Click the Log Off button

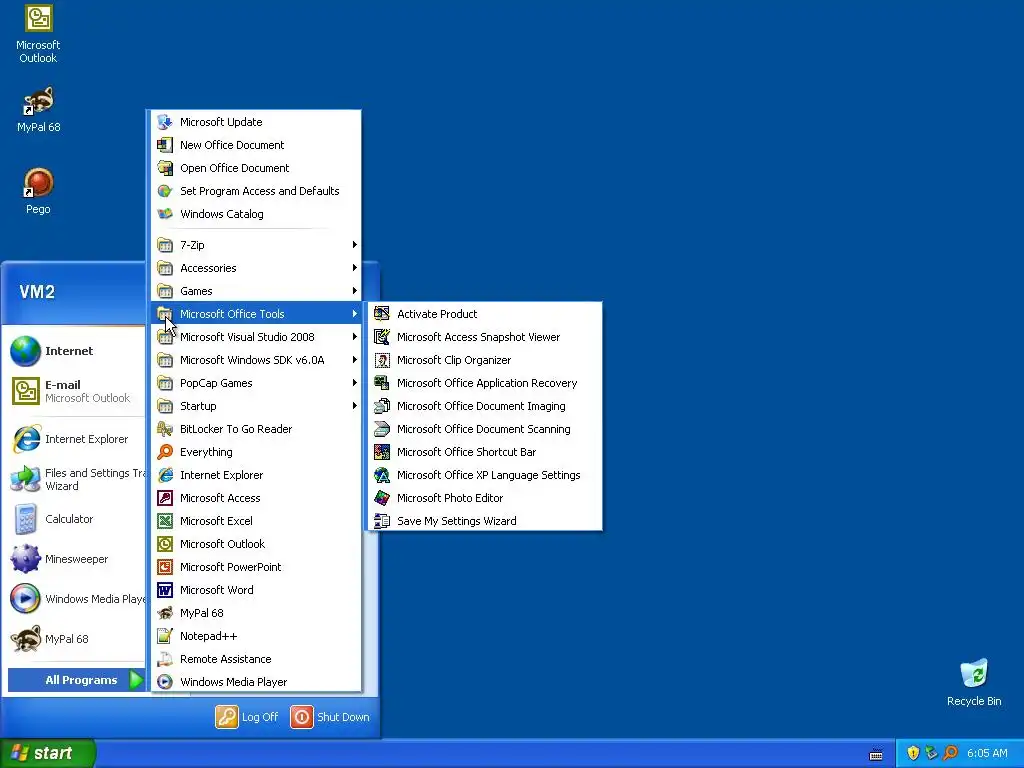248,717
